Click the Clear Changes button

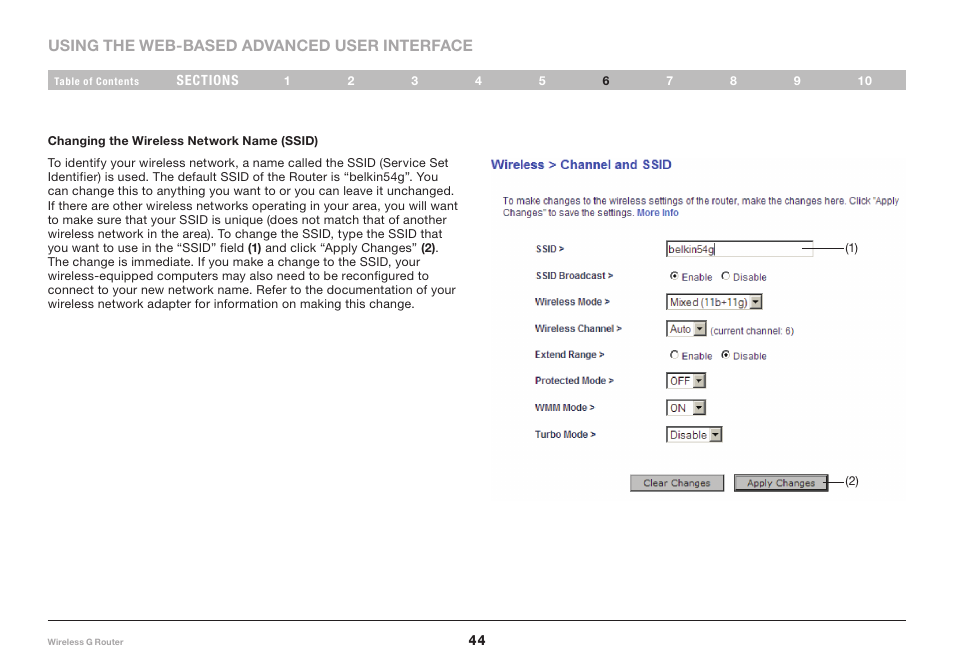(x=677, y=483)
